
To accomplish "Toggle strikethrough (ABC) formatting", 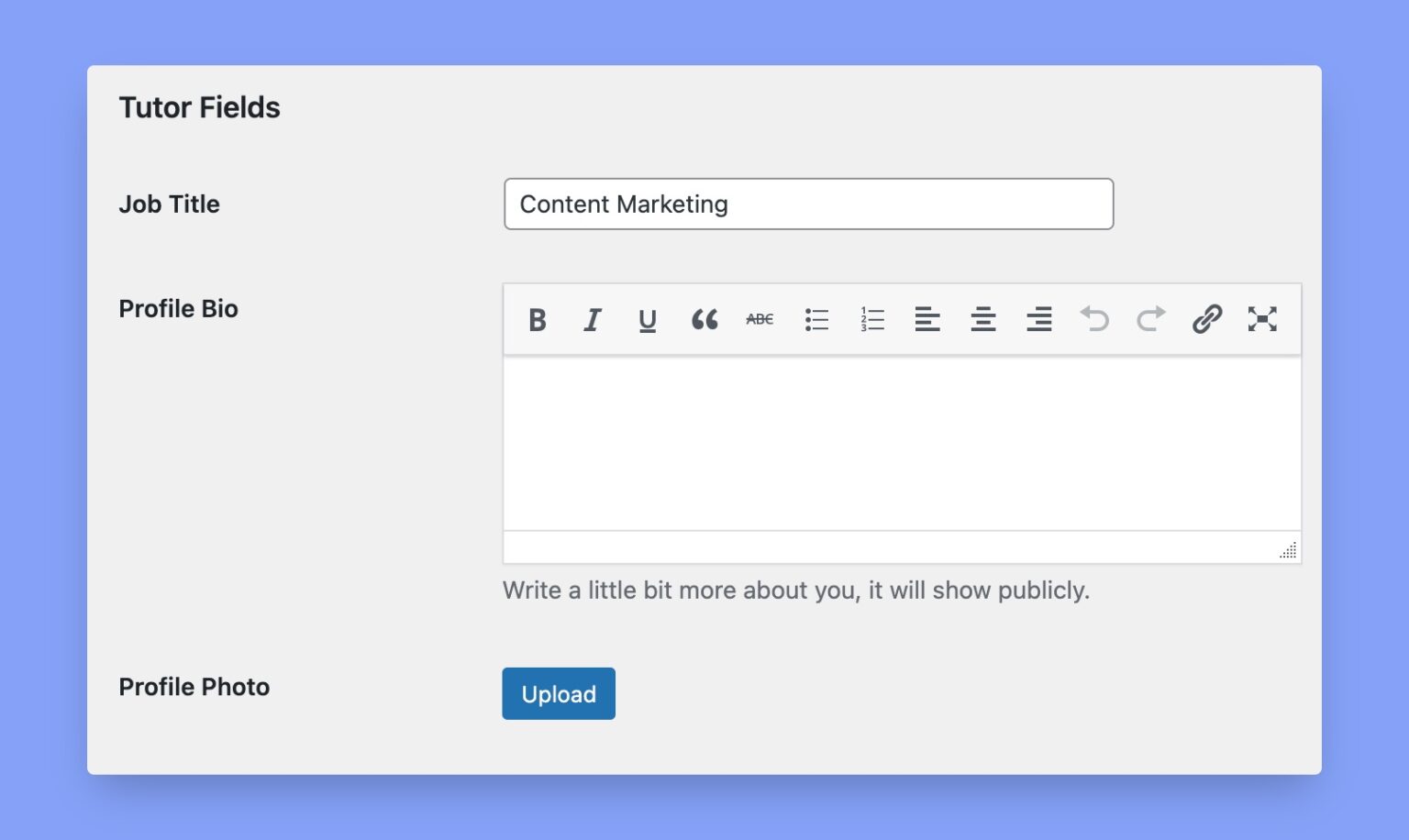I will [760, 319].
